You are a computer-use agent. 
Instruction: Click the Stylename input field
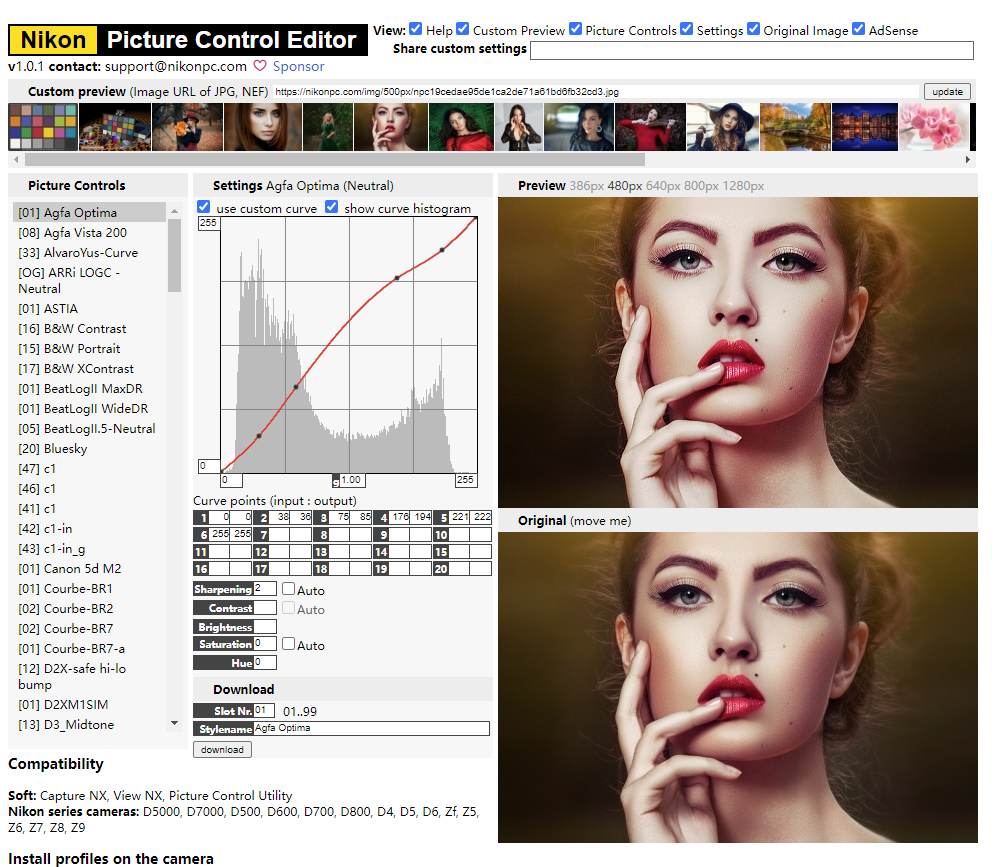point(372,728)
